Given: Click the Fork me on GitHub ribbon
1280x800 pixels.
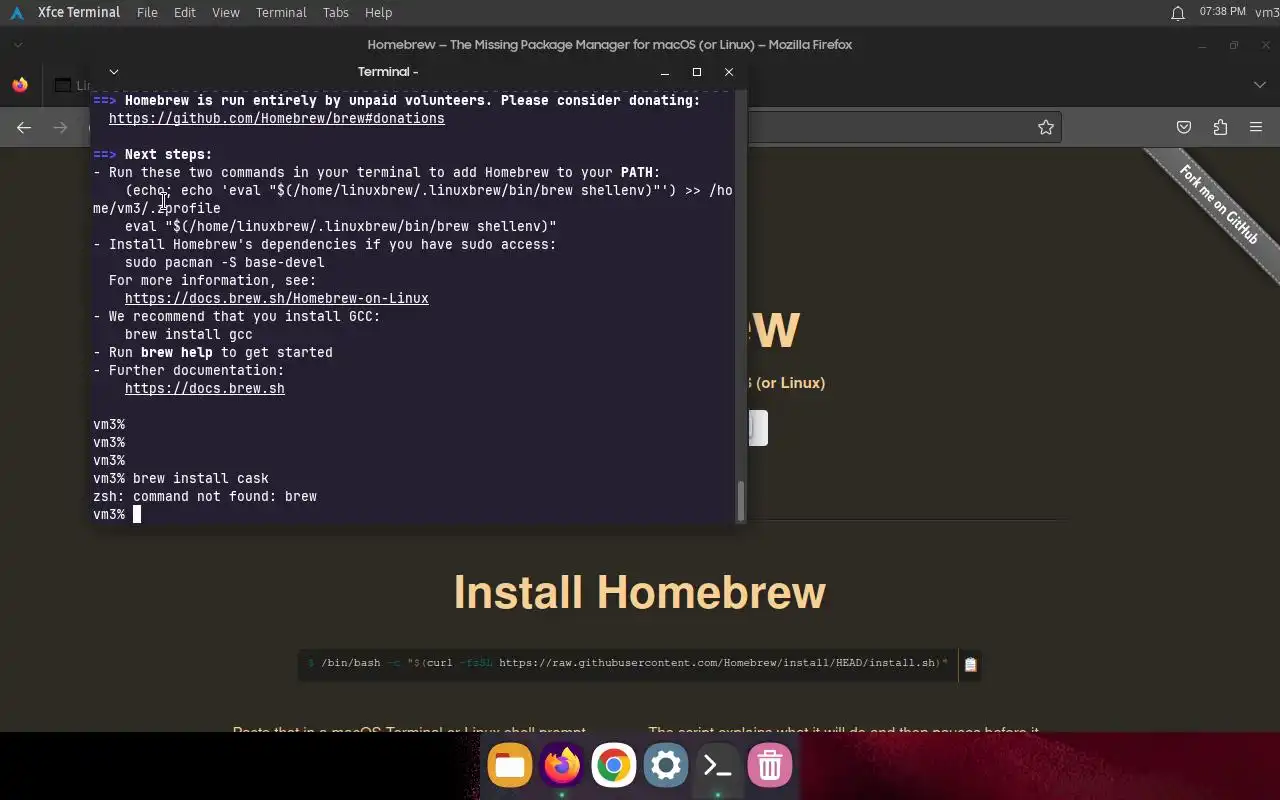Looking at the screenshot, I should click(1217, 205).
